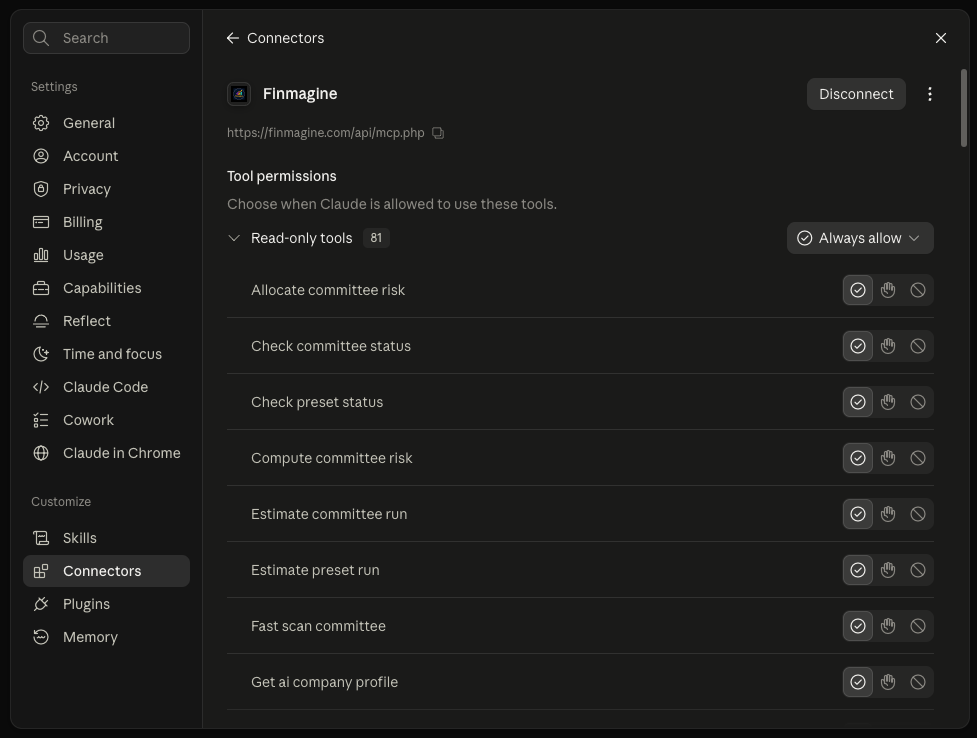The height and width of the screenshot is (738, 977).
Task: Open Time and focus settings
Action: [107, 354]
